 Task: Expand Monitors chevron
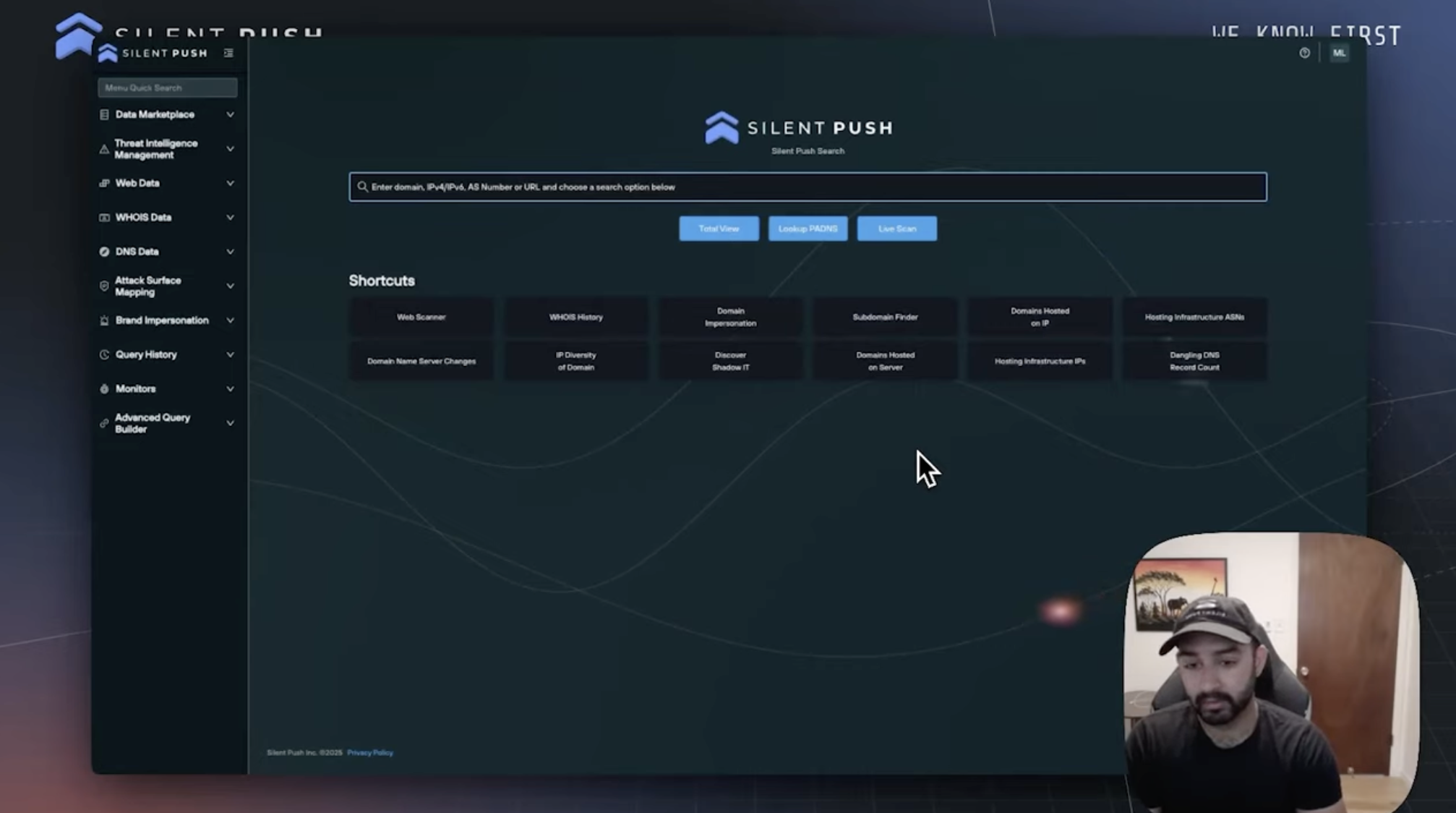[230, 389]
